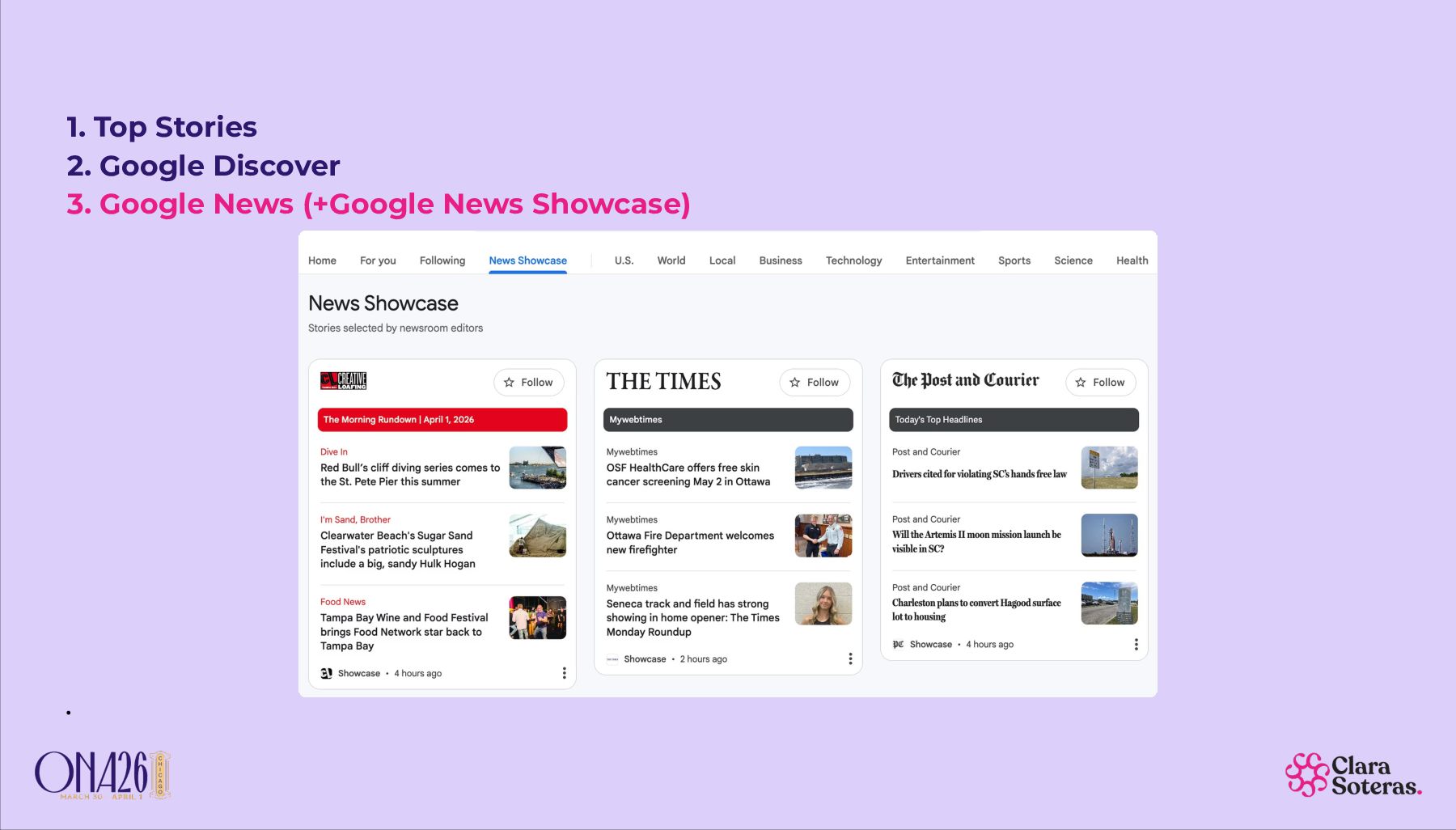
Task: Click the Wine and Food Festival thumbnail
Action: [538, 618]
